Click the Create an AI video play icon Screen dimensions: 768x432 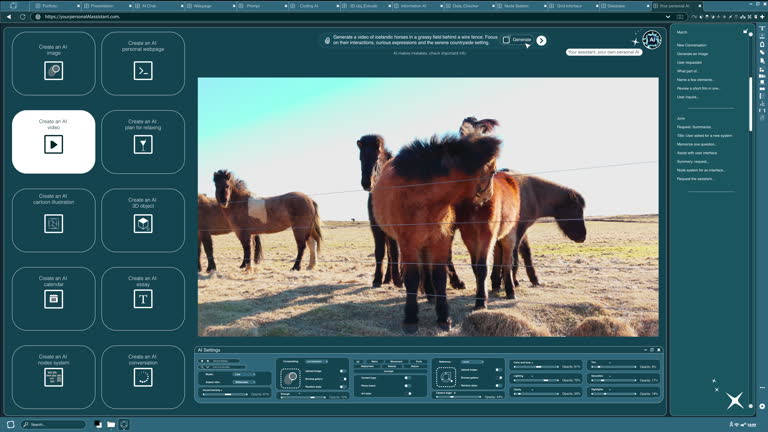coord(53,144)
